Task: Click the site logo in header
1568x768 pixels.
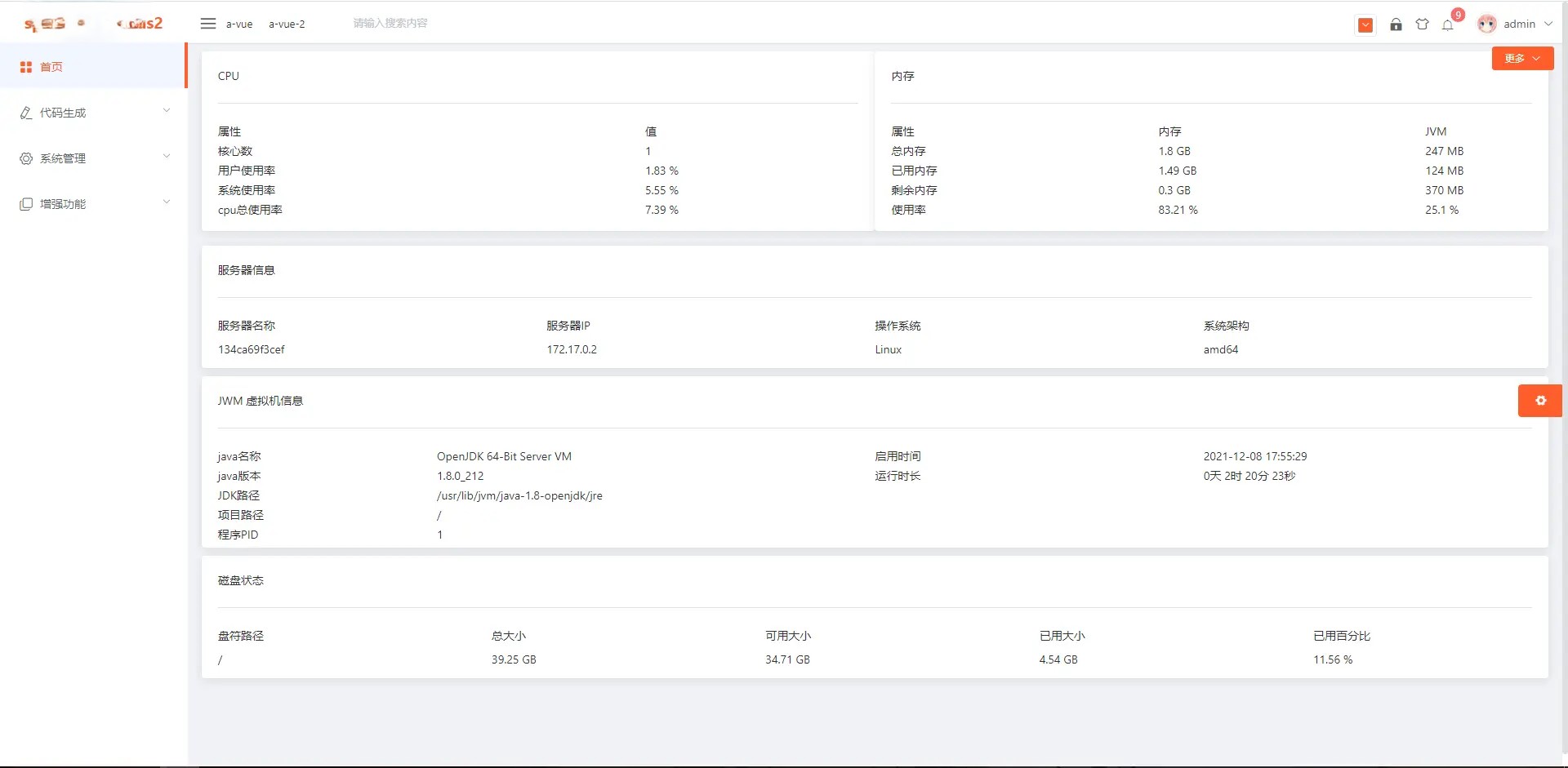Action: point(93,24)
